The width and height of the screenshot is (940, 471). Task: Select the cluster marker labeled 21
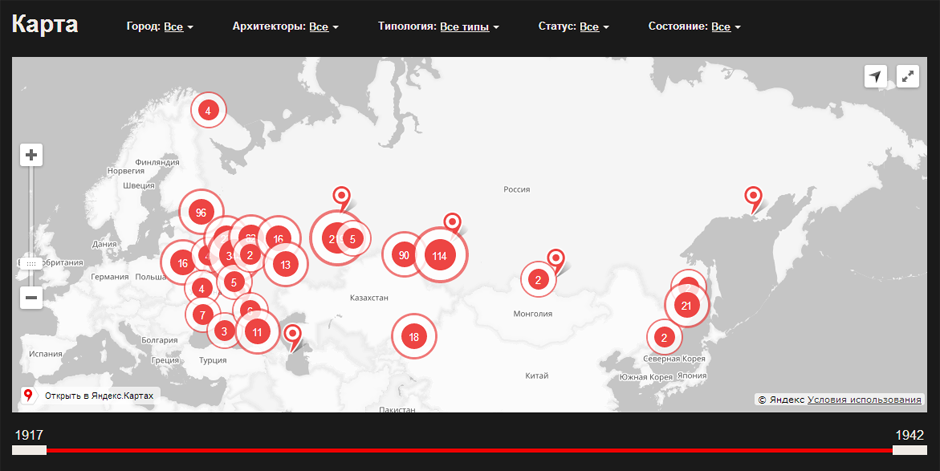coord(686,306)
